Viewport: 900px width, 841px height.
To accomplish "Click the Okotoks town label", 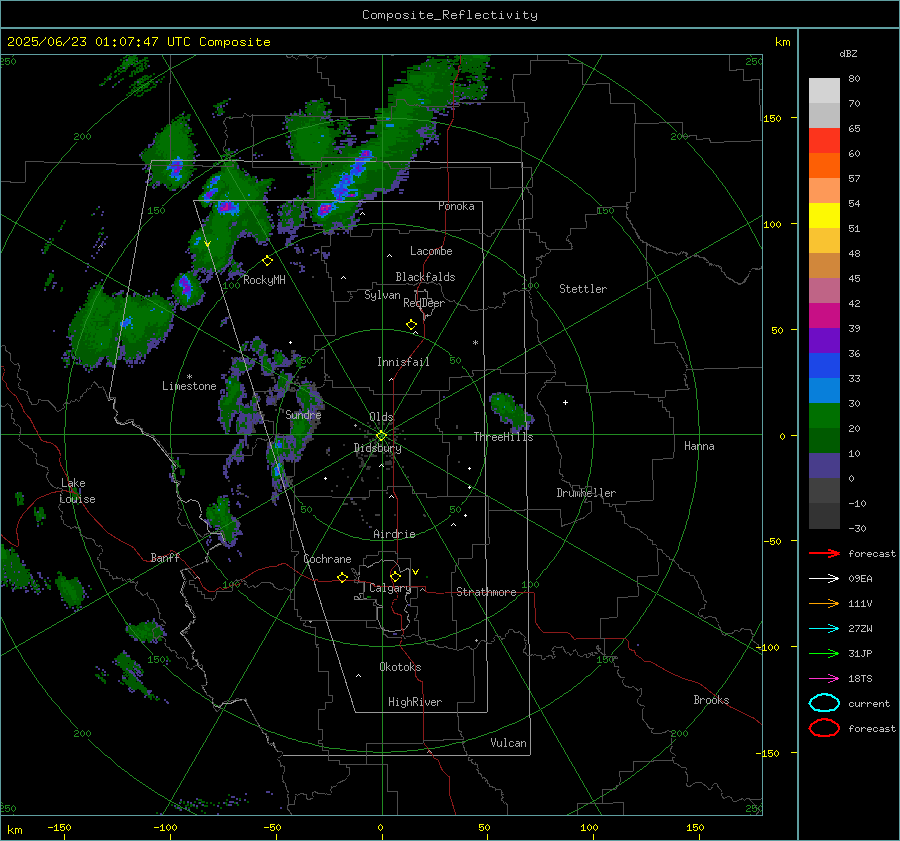I will click(400, 667).
